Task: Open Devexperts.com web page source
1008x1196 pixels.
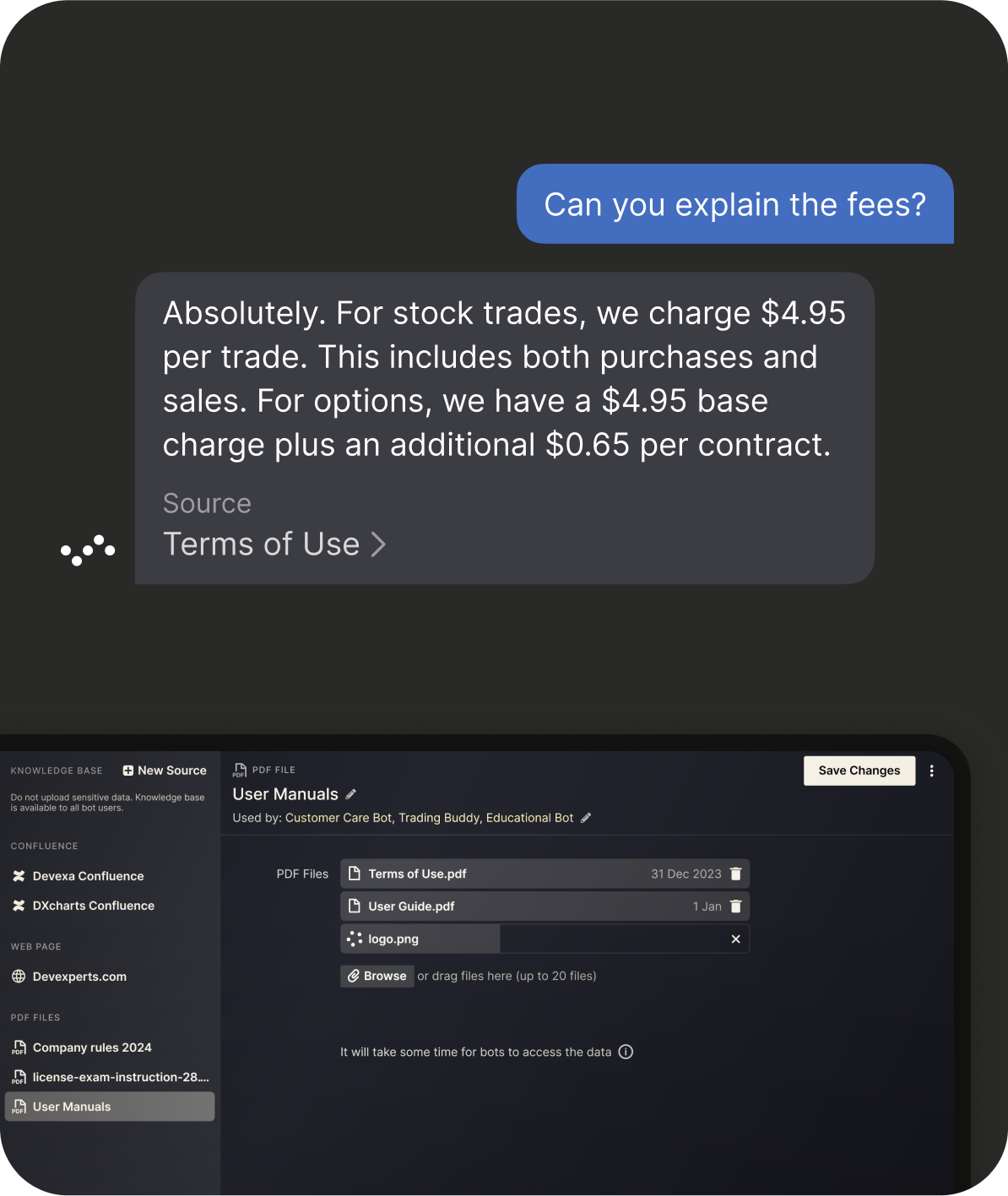Action: pos(79,977)
